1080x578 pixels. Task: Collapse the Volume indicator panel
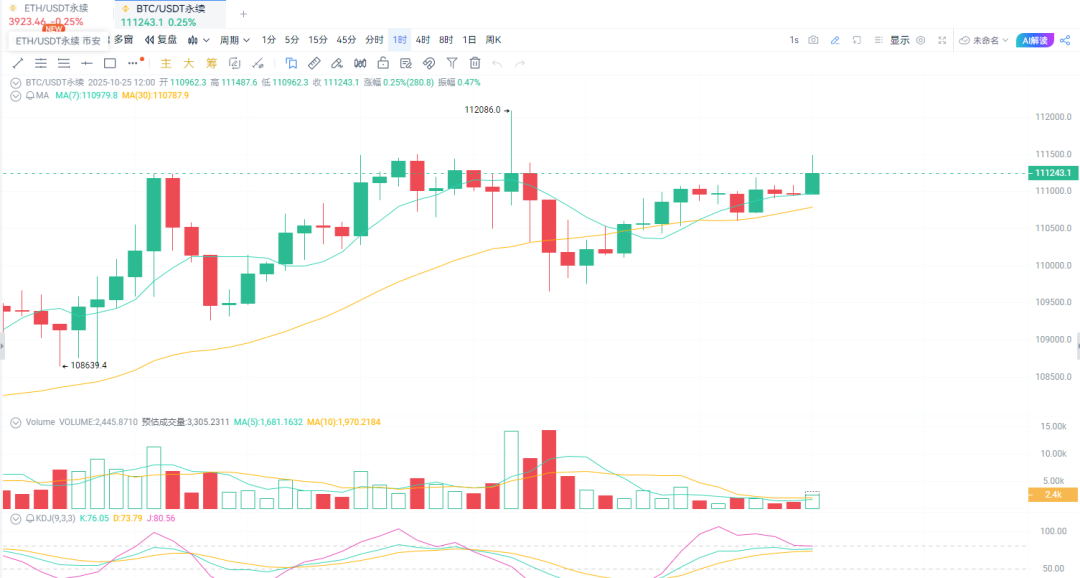point(13,423)
